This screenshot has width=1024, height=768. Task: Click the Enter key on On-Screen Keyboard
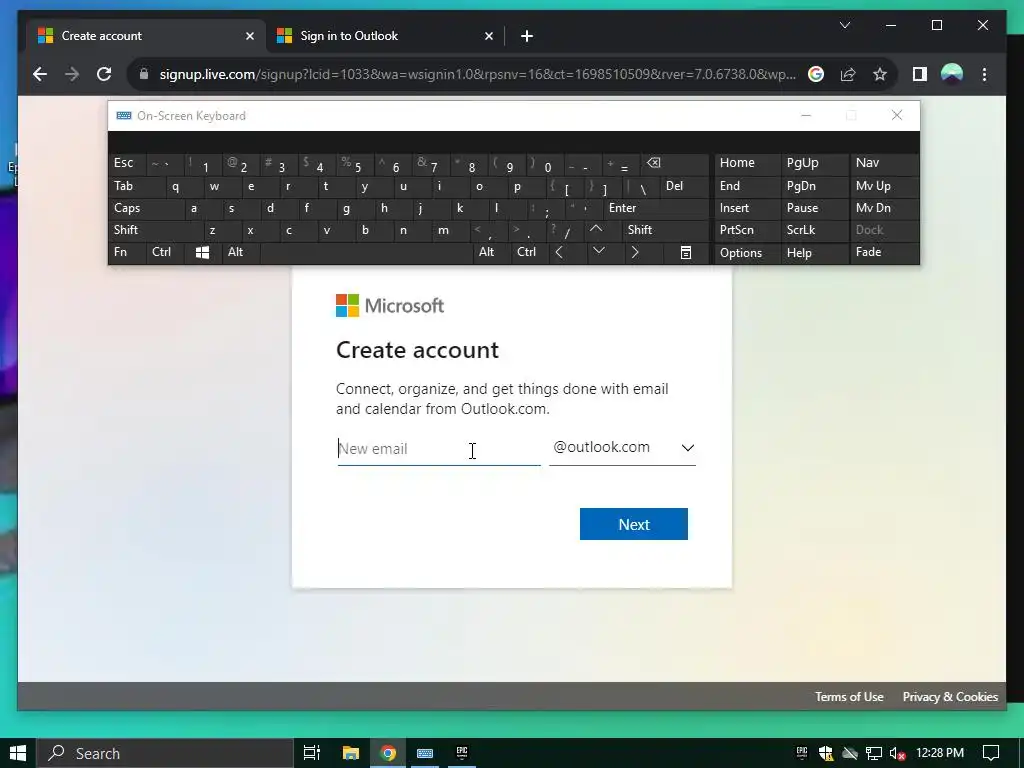coord(656,208)
